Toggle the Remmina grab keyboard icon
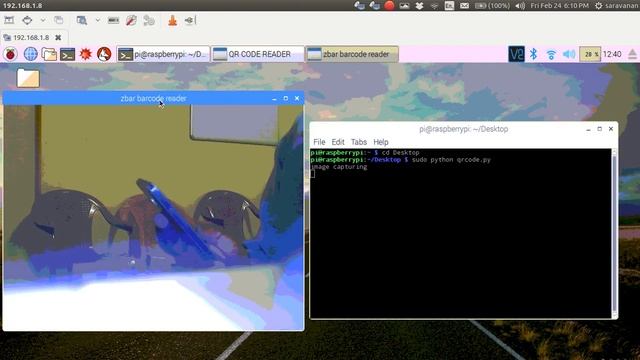The height and width of the screenshot is (360, 640). pos(113,20)
